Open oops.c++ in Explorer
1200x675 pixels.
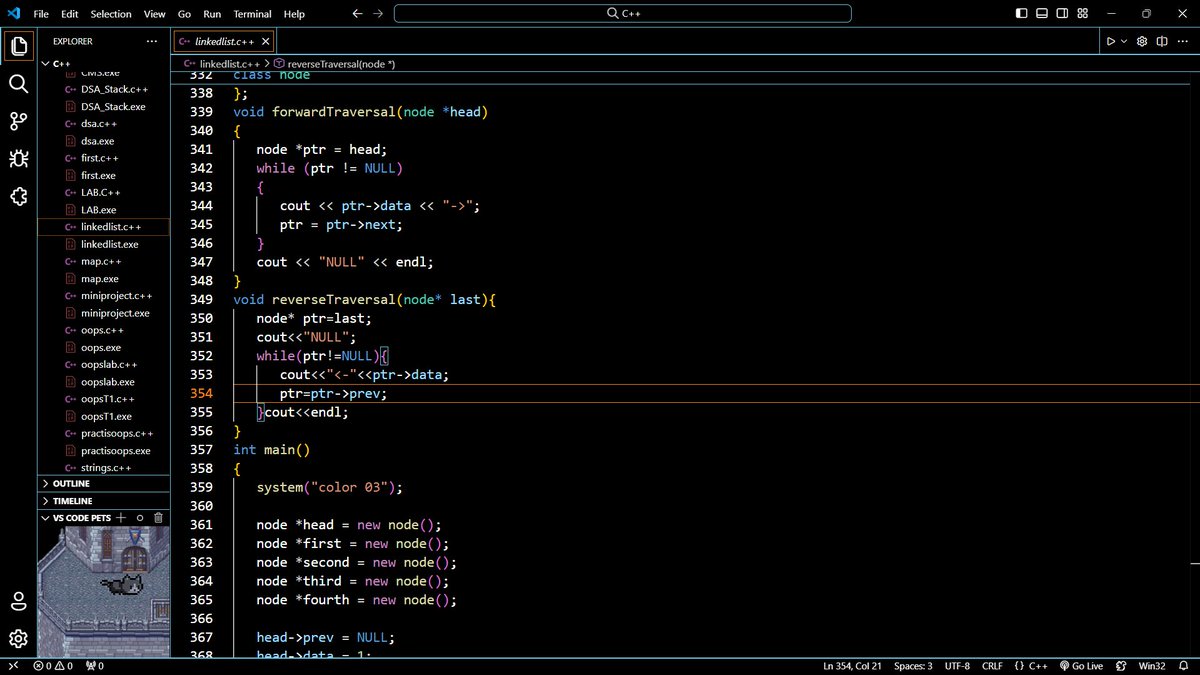[x=104, y=330]
